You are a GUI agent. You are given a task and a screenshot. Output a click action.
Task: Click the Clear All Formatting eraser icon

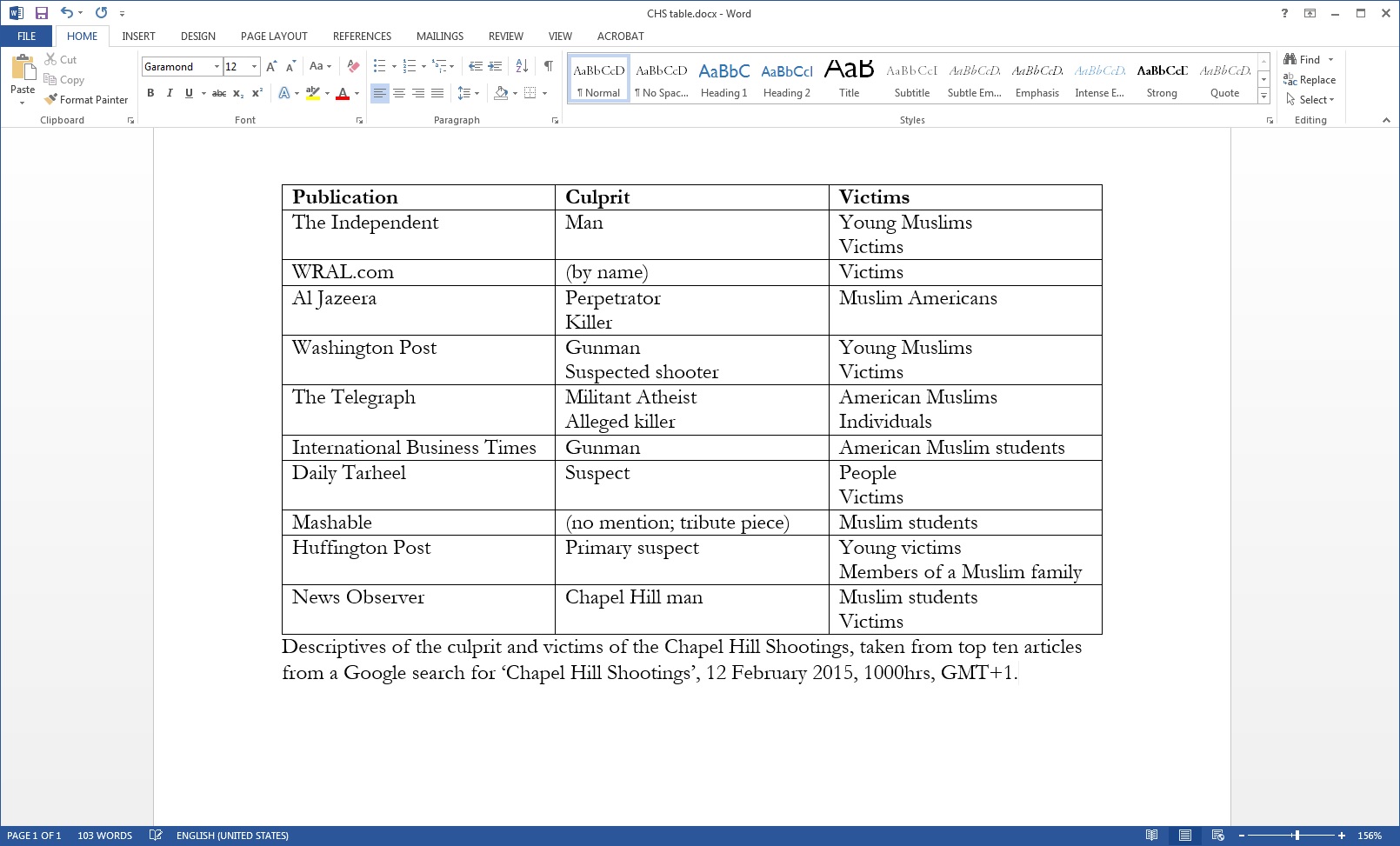click(x=353, y=66)
